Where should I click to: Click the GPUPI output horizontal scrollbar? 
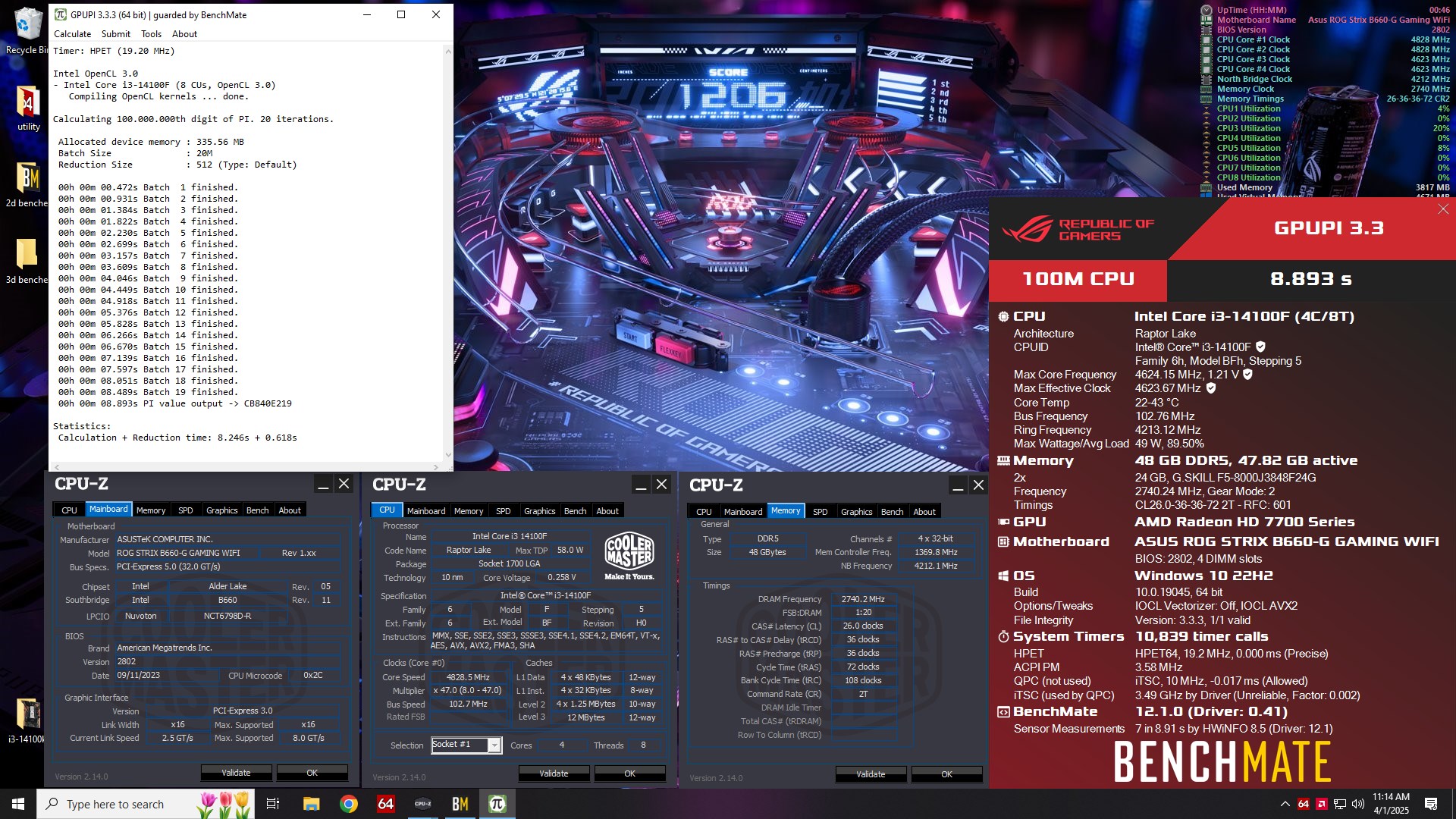point(245,466)
